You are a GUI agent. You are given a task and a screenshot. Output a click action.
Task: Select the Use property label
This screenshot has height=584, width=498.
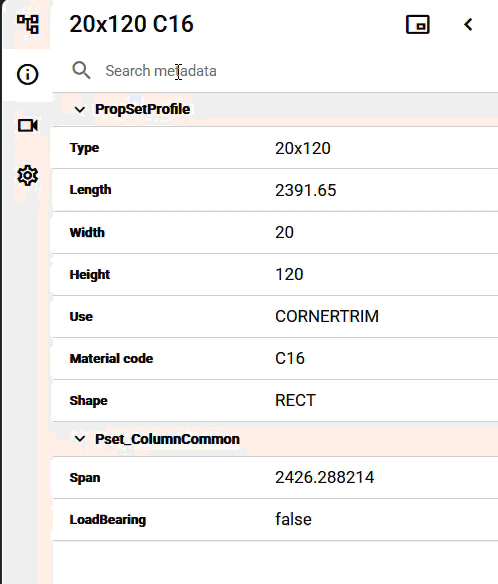pyautogui.click(x=81, y=317)
